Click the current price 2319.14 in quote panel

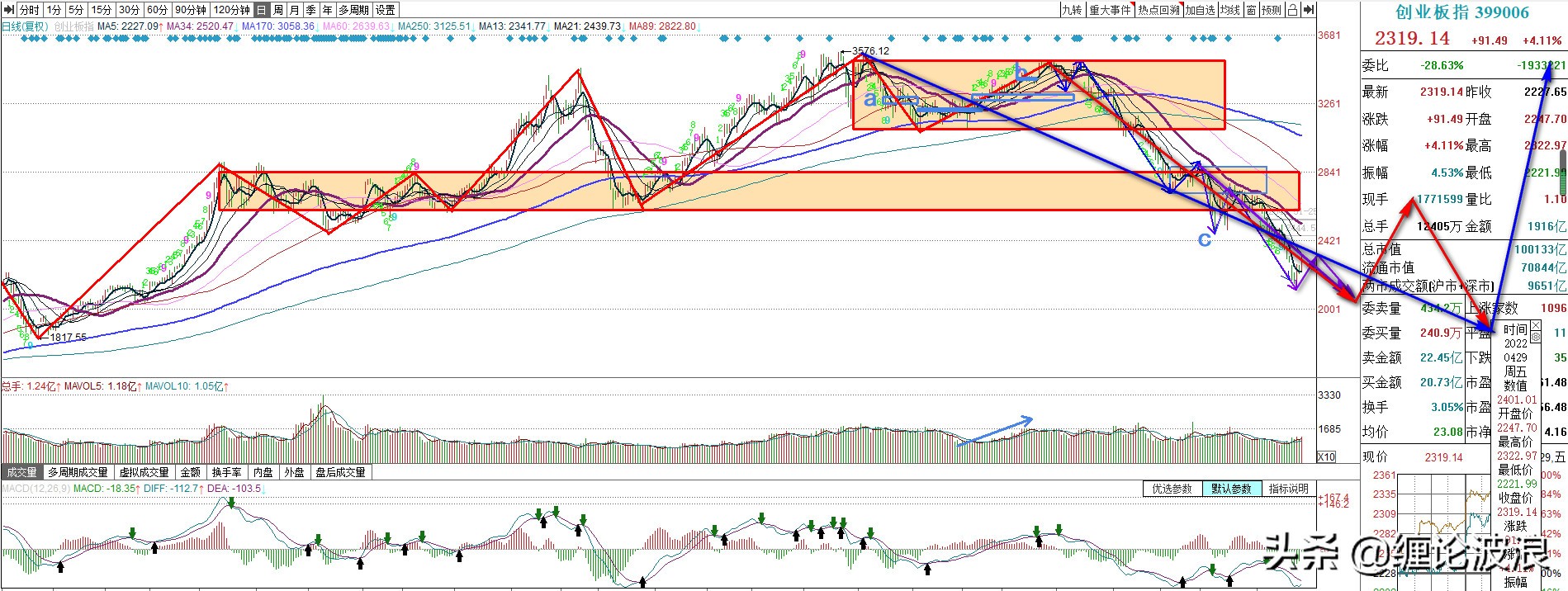coord(1412,39)
